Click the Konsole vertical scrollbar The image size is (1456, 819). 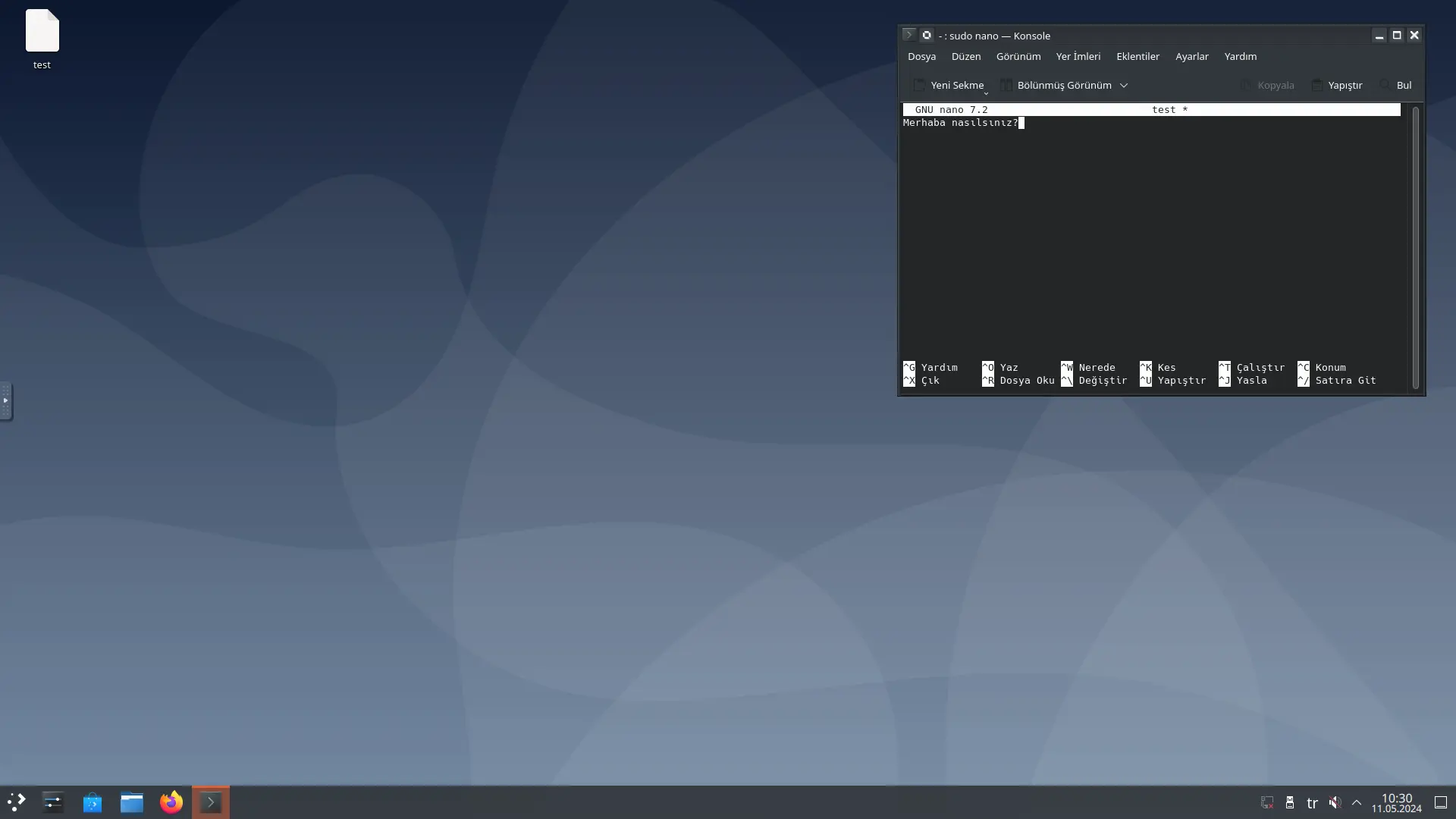pyautogui.click(x=1415, y=247)
